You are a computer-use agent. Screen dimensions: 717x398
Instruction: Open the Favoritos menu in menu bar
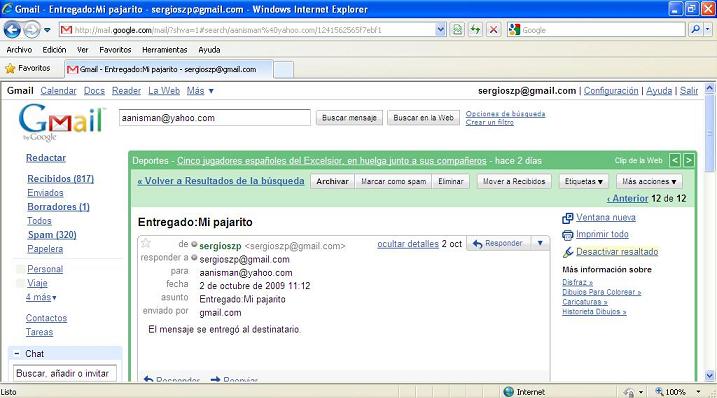click(x=115, y=50)
